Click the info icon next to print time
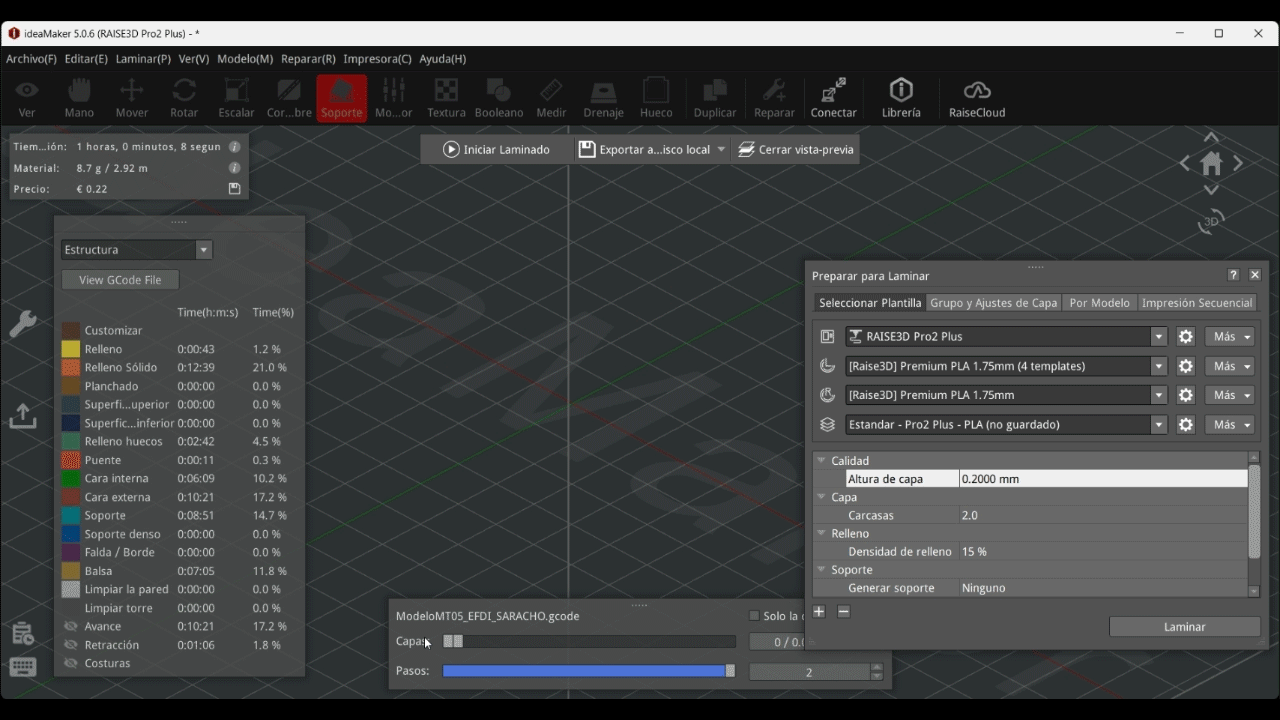The image size is (1280, 720). (x=234, y=147)
